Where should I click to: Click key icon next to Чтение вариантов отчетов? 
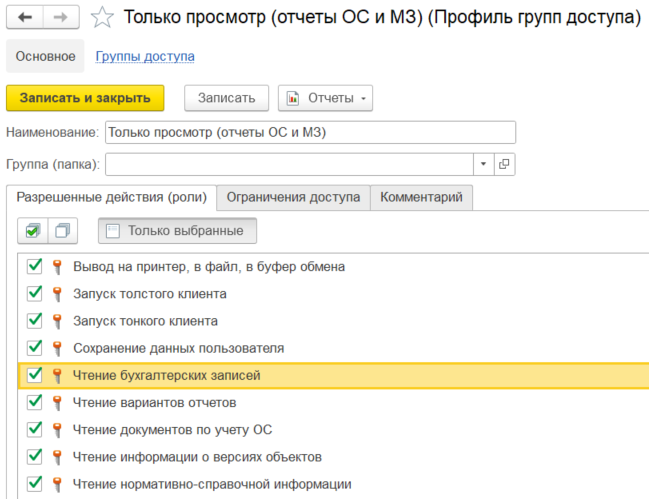pyautogui.click(x=57, y=403)
